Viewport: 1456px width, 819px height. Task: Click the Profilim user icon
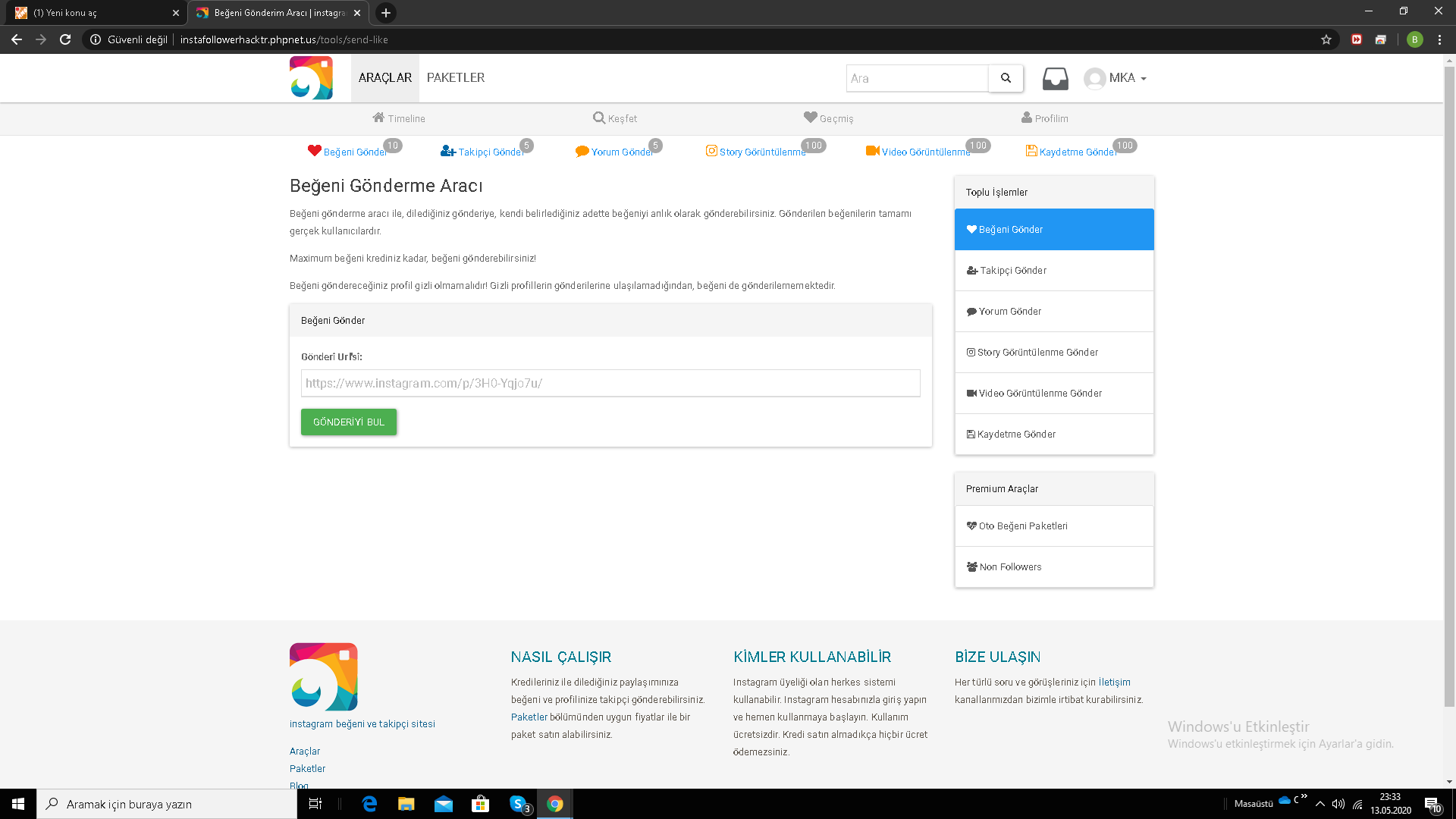1027,118
